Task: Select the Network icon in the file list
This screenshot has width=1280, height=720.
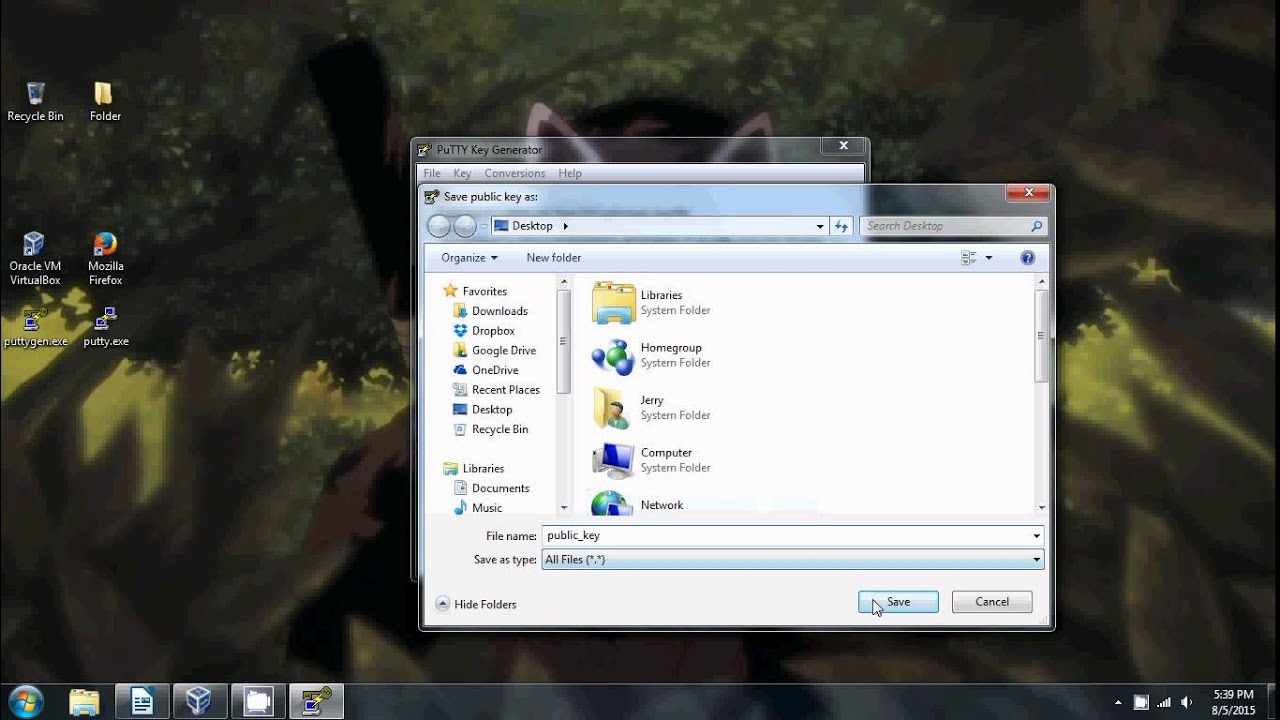Action: pos(613,503)
